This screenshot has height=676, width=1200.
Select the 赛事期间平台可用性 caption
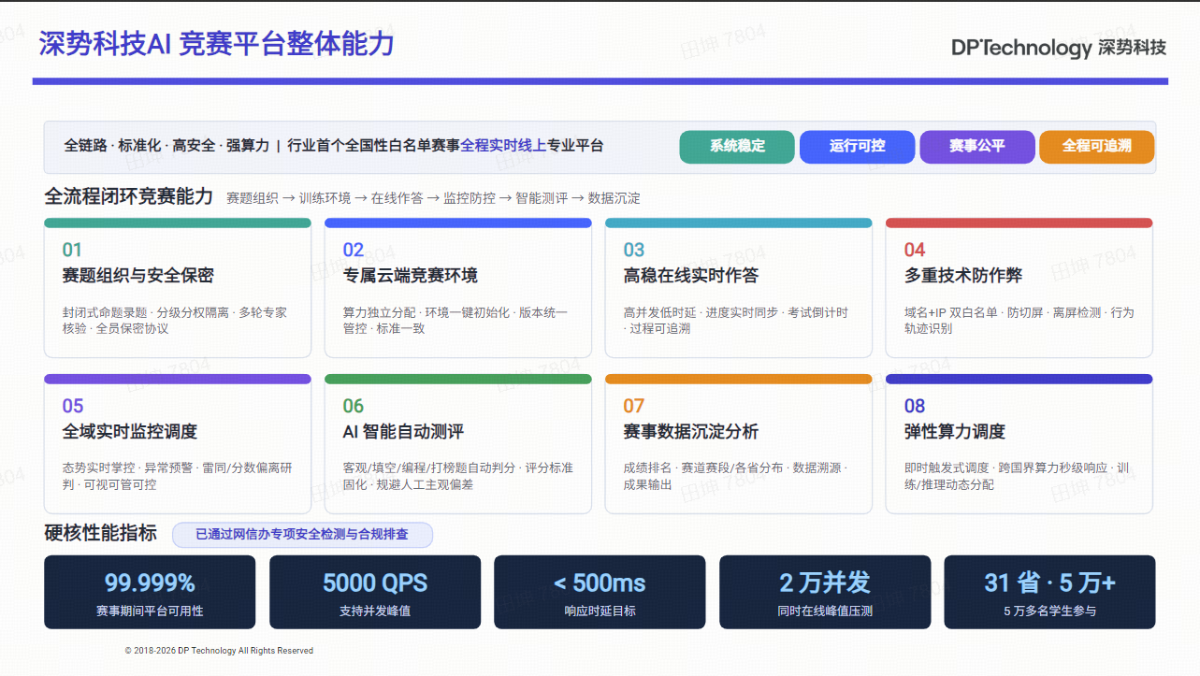[x=150, y=610]
